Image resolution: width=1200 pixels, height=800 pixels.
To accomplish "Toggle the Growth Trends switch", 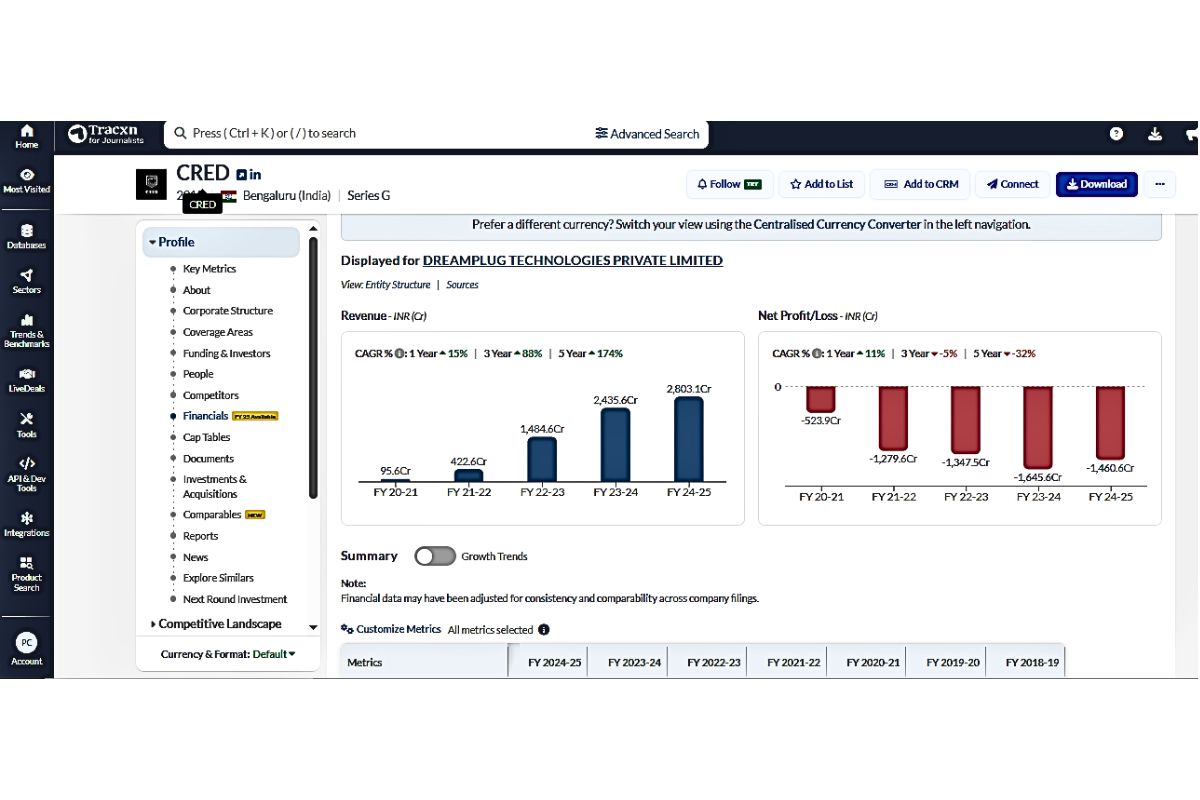I will click(x=435, y=556).
